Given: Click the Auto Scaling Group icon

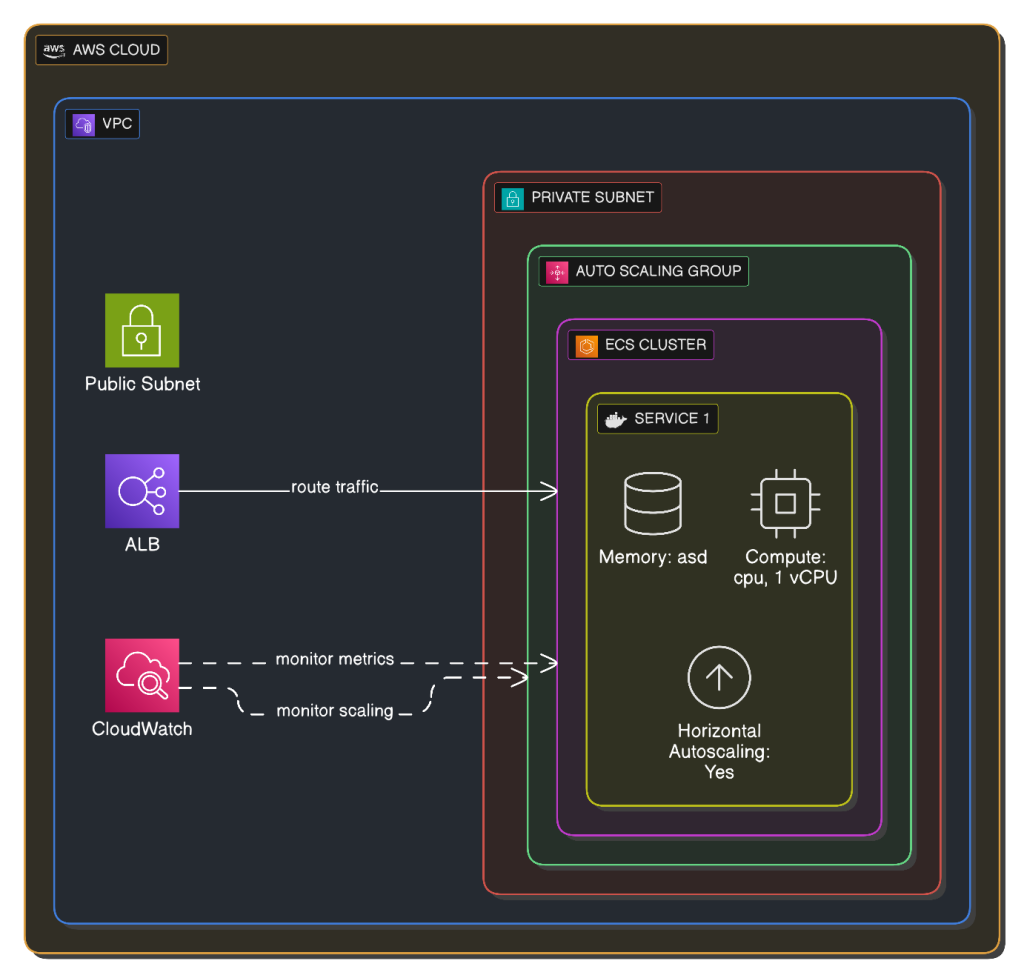Looking at the screenshot, I should click(557, 272).
